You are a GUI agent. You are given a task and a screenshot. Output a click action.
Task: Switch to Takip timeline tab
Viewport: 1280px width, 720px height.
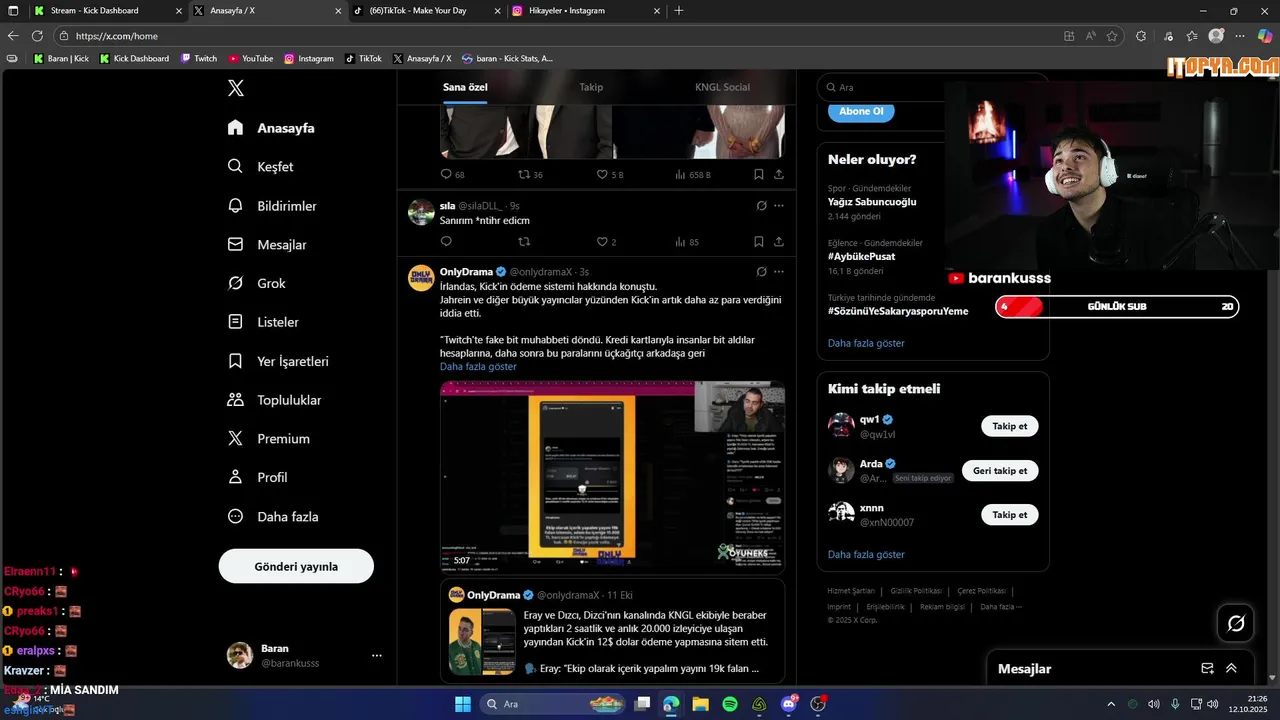[591, 87]
